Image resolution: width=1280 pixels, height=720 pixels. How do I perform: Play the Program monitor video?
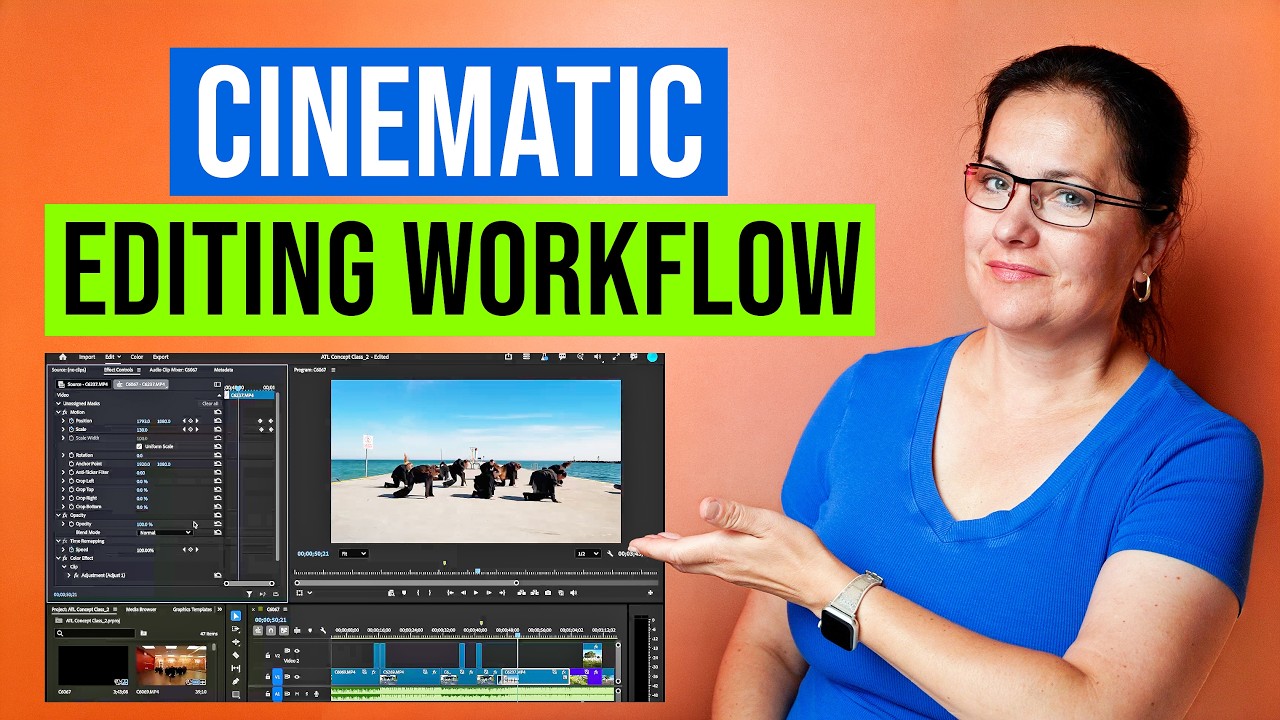click(x=476, y=593)
